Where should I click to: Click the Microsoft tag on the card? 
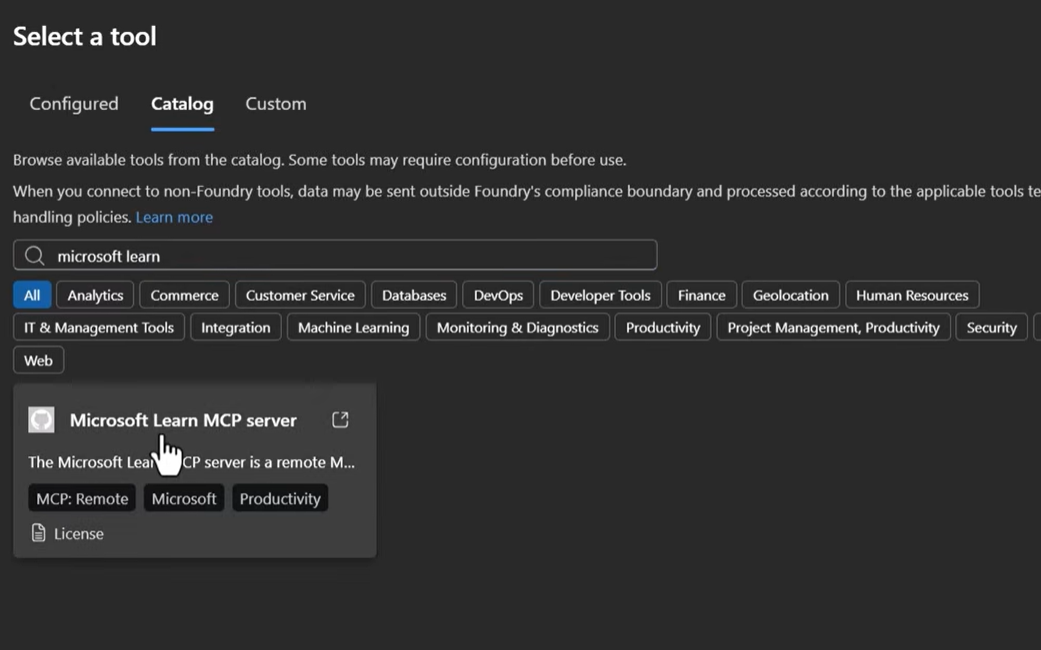click(x=184, y=499)
